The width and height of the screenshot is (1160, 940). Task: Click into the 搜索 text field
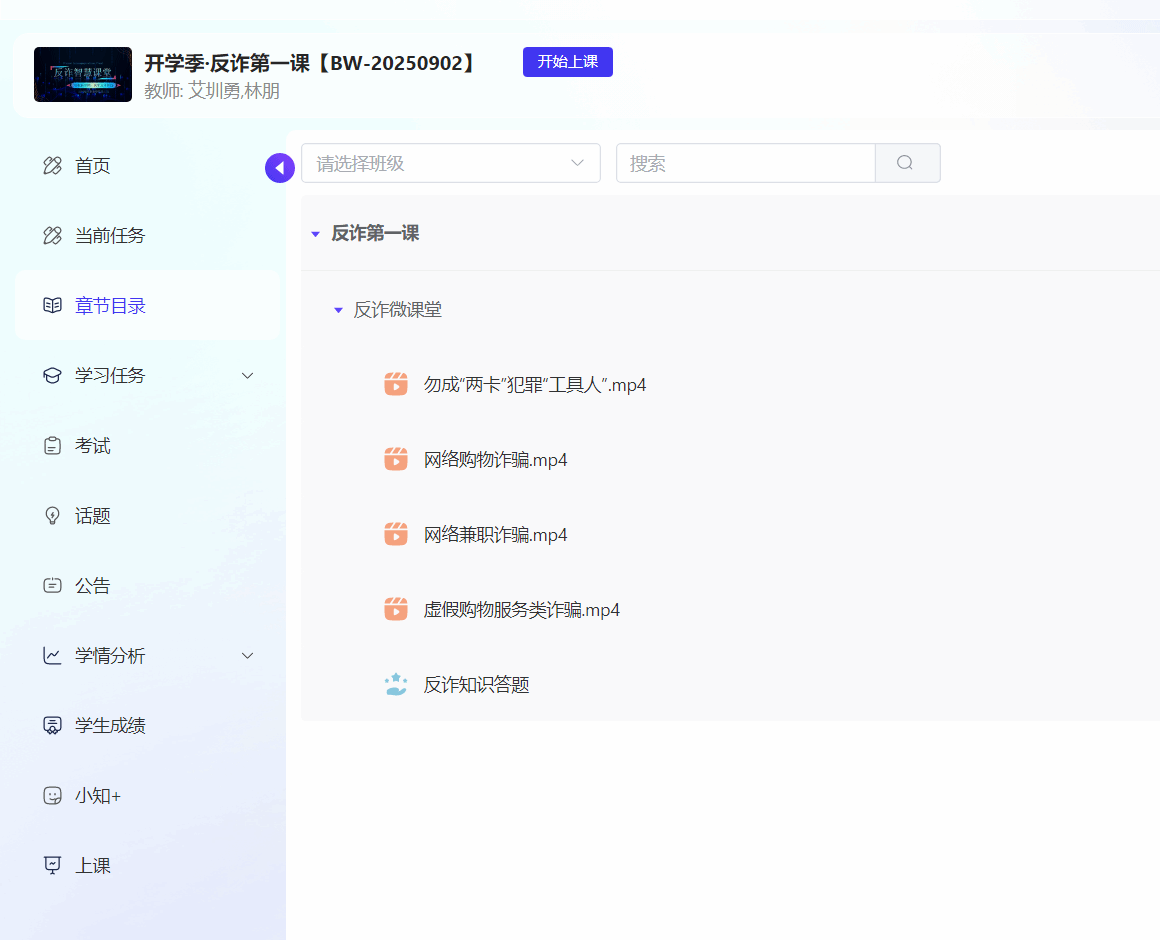(745, 163)
